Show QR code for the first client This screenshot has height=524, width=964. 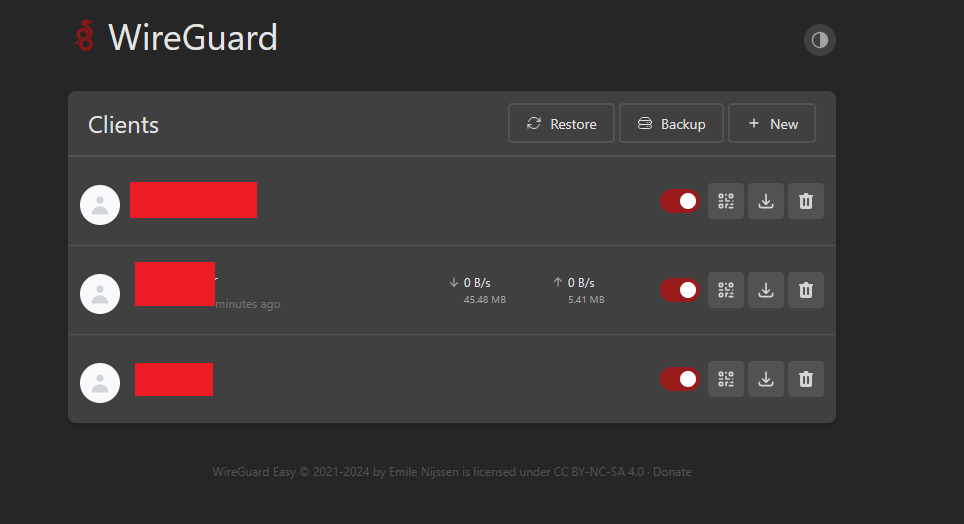[x=726, y=201]
